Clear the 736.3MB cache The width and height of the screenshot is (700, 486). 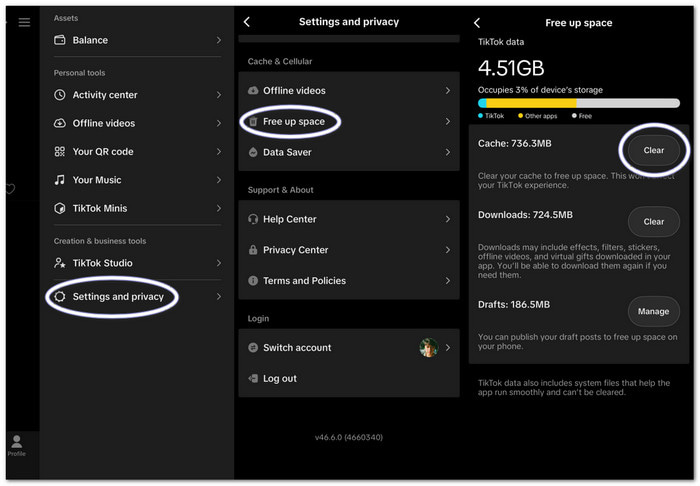click(654, 150)
